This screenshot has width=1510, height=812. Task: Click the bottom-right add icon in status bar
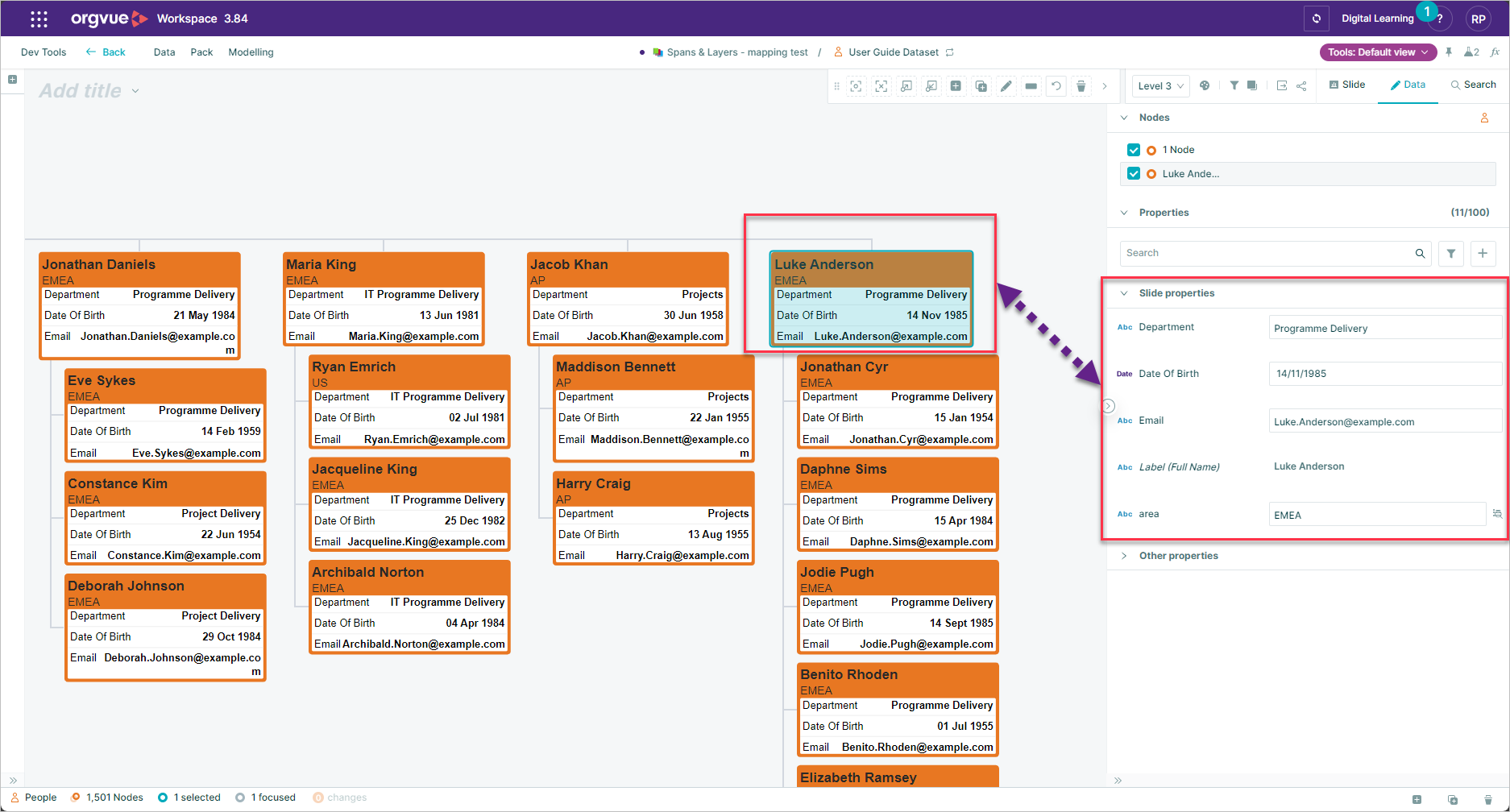click(1417, 800)
